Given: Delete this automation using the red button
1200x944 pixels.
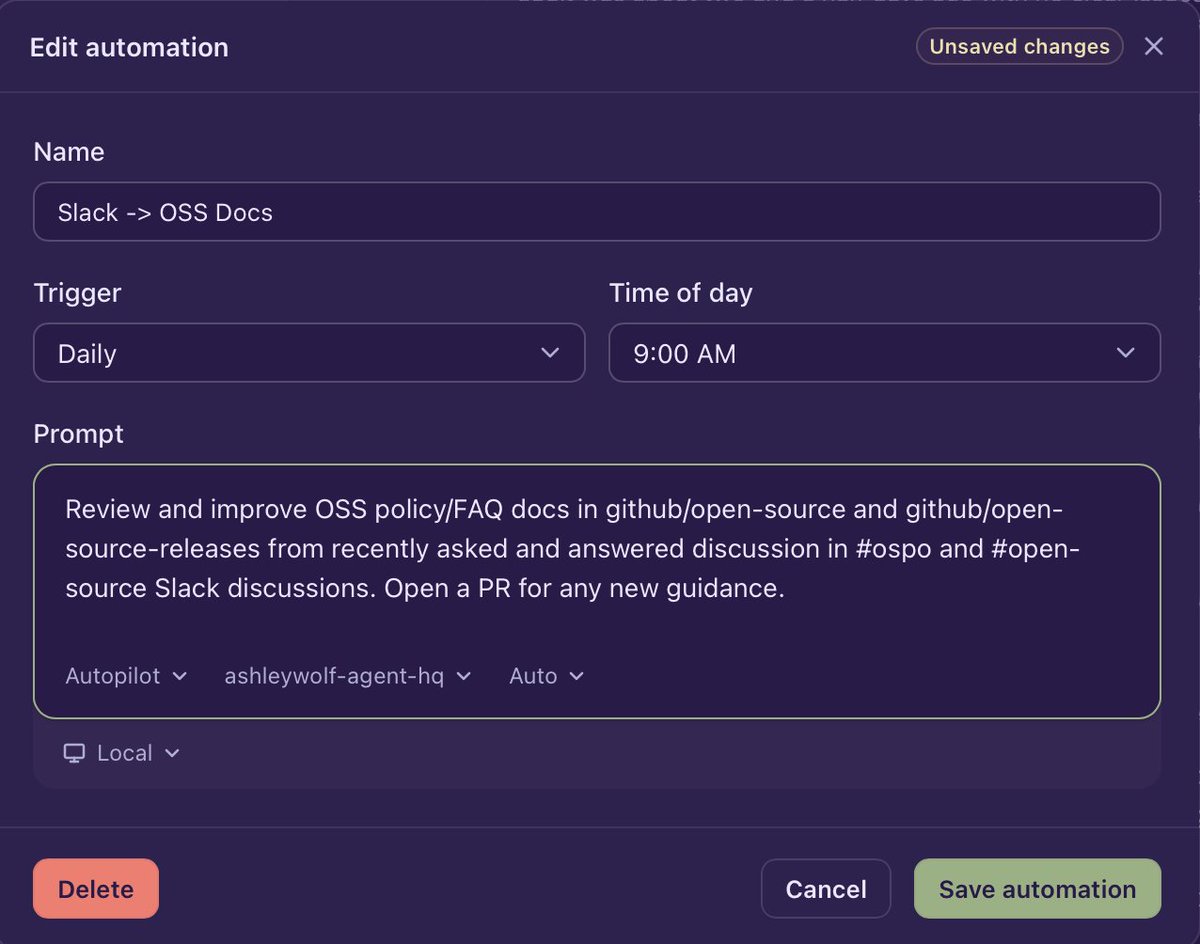Looking at the screenshot, I should pyautogui.click(x=96, y=889).
